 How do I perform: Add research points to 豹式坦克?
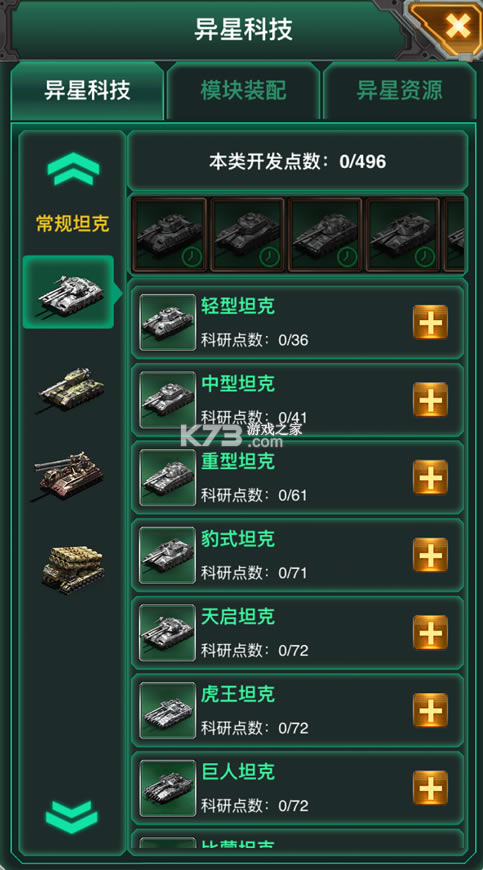(x=430, y=555)
